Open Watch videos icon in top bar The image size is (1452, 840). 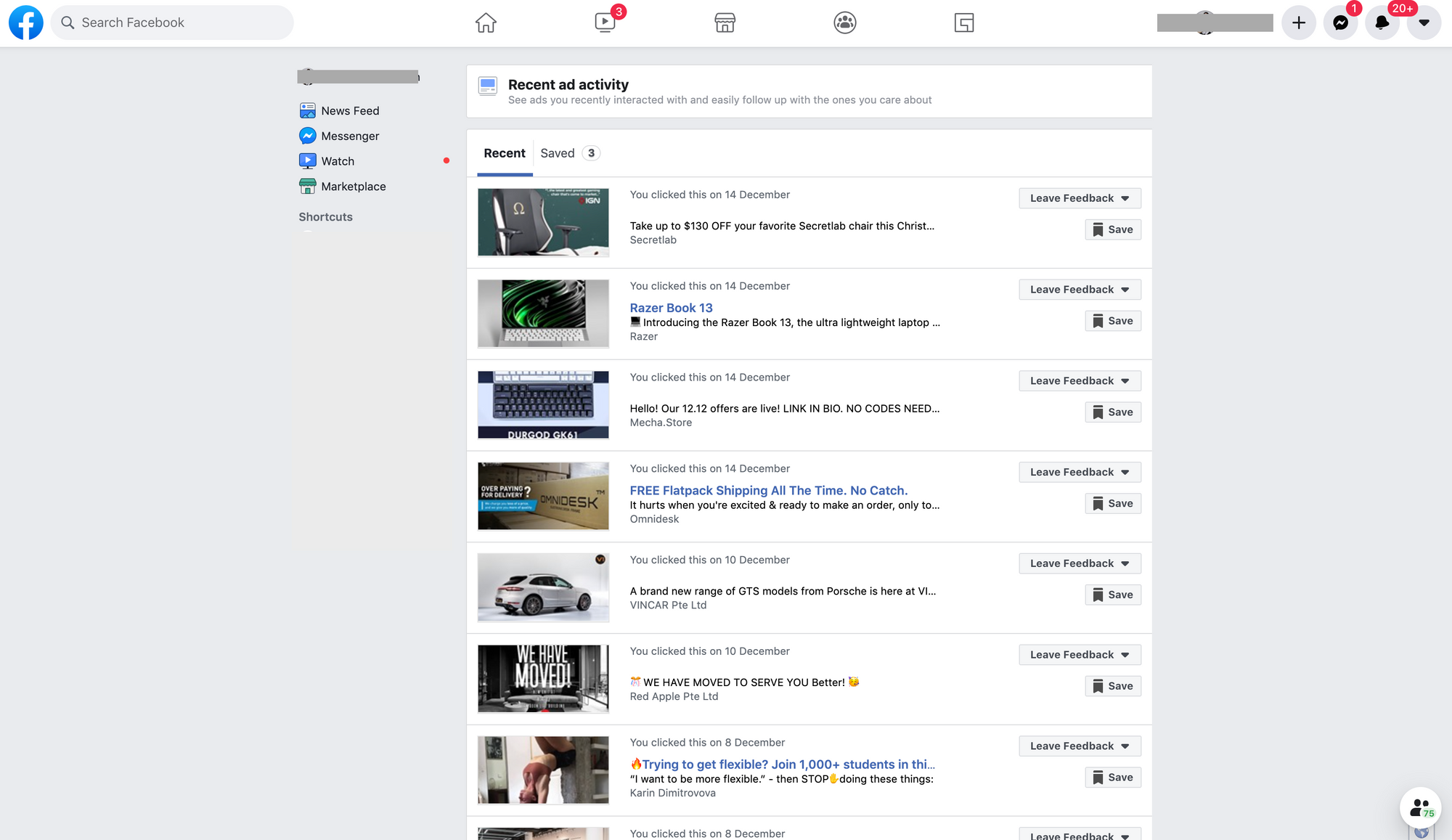coord(605,23)
